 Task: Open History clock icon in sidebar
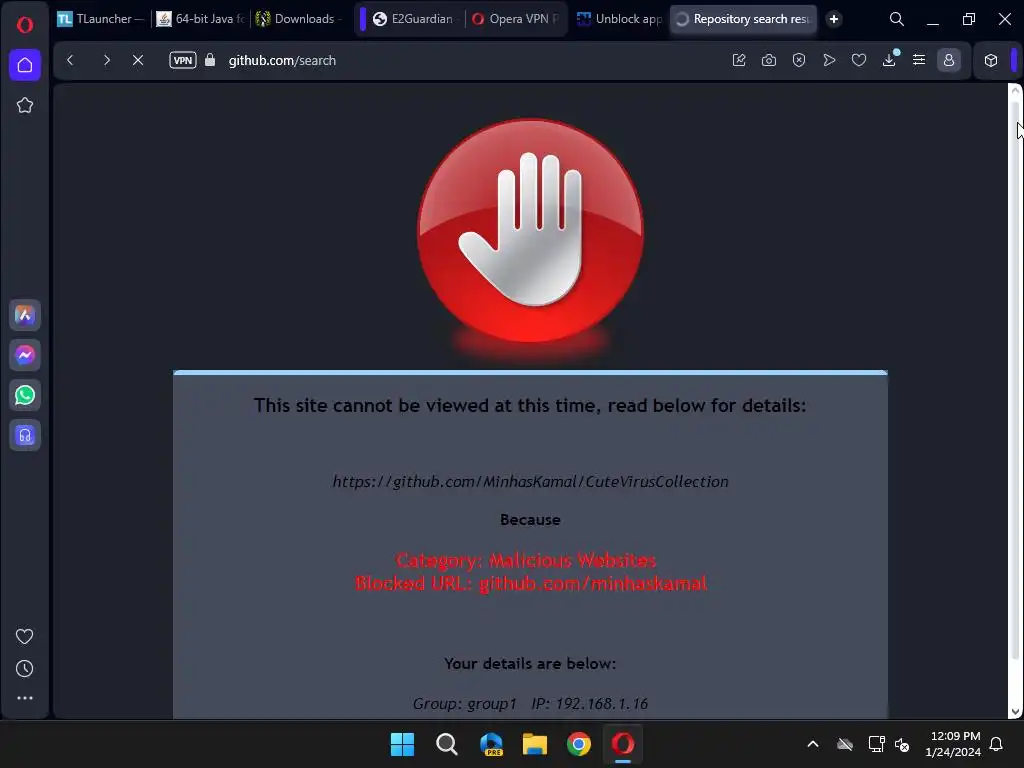point(25,668)
